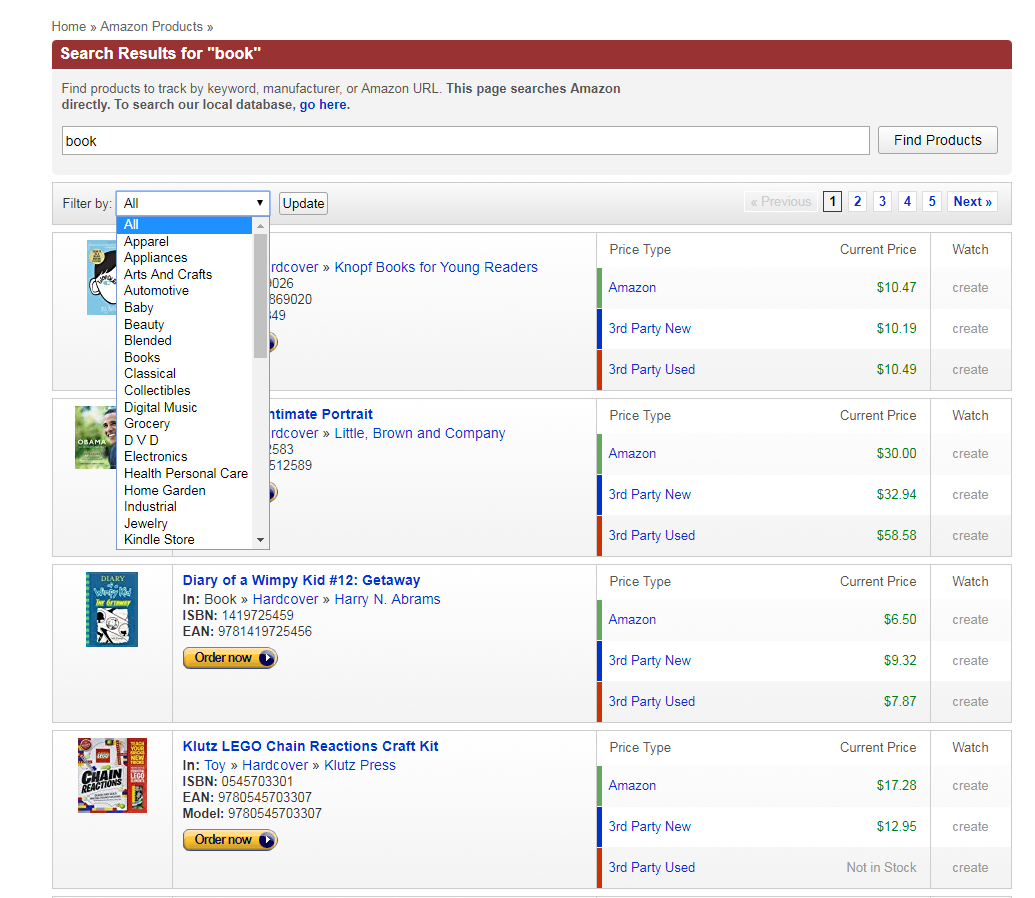Open 3rd Party New link priced $9.32

(650, 660)
